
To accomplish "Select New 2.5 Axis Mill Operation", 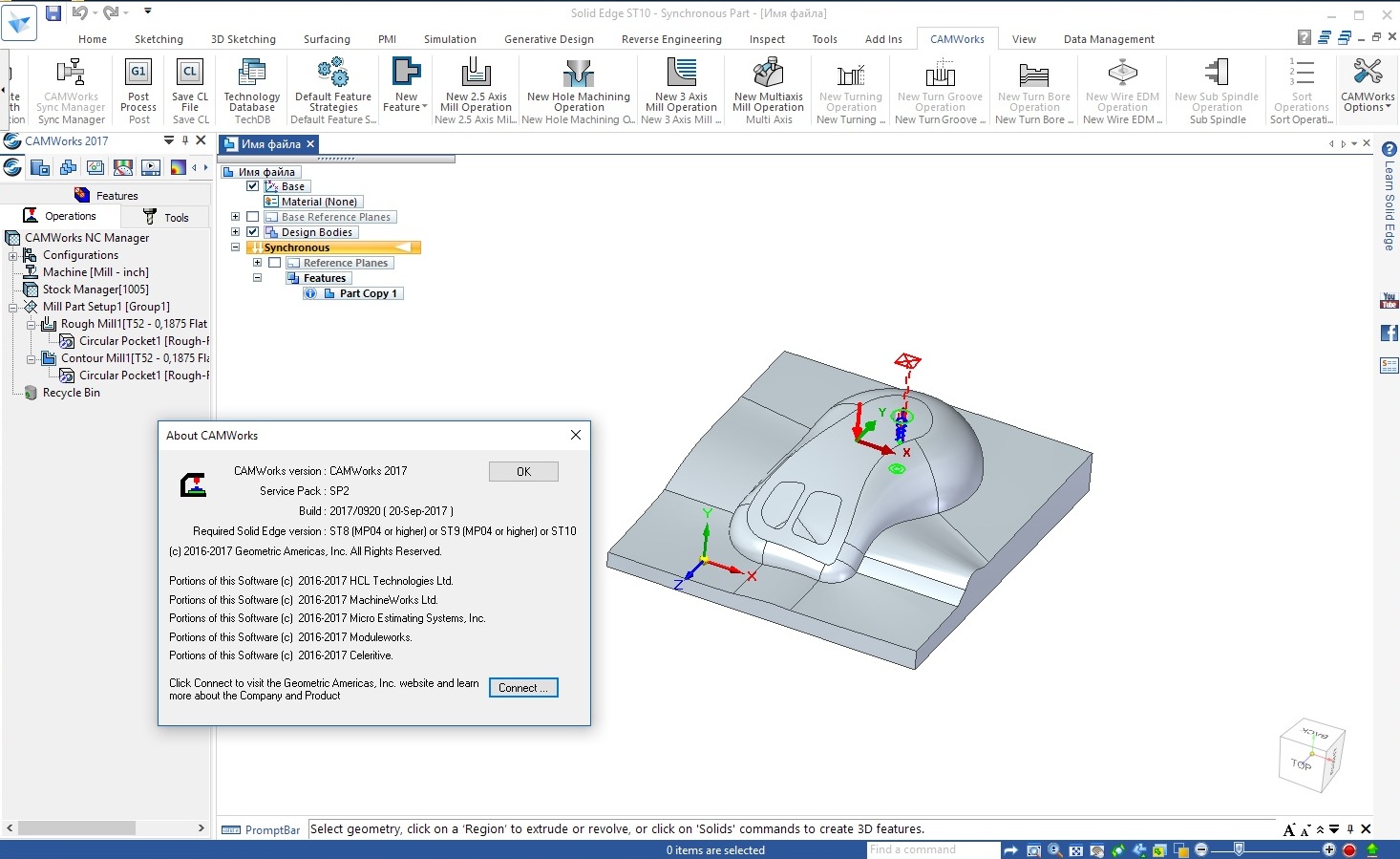I will coord(476,74).
